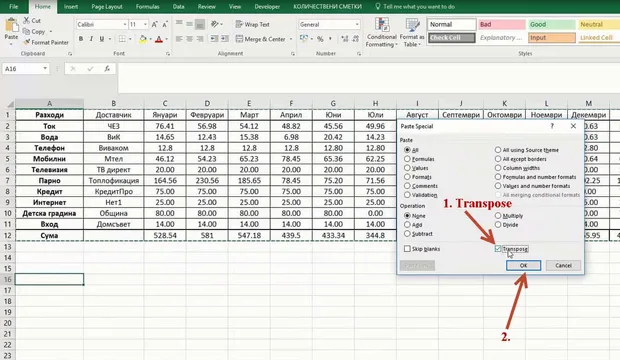The height and width of the screenshot is (360, 620).
Task: Open the font size dropdown
Action: (x=146, y=25)
